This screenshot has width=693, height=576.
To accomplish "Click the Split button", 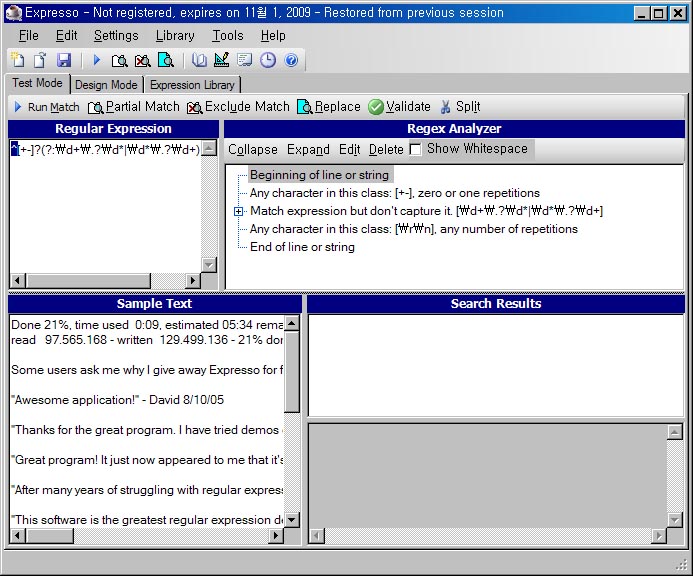I will pyautogui.click(x=460, y=107).
